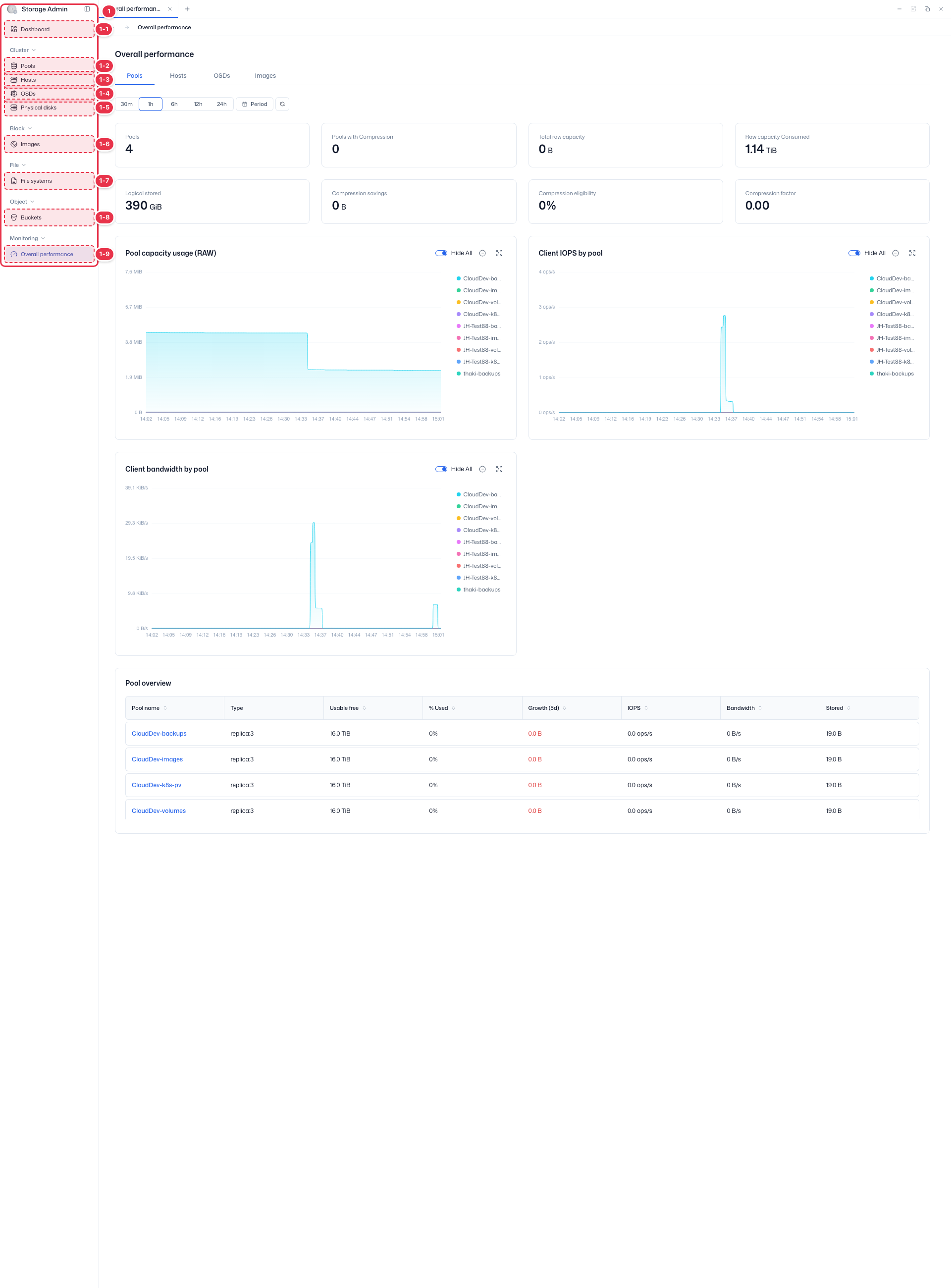
Task: Open the Period date range picker
Action: (x=255, y=104)
